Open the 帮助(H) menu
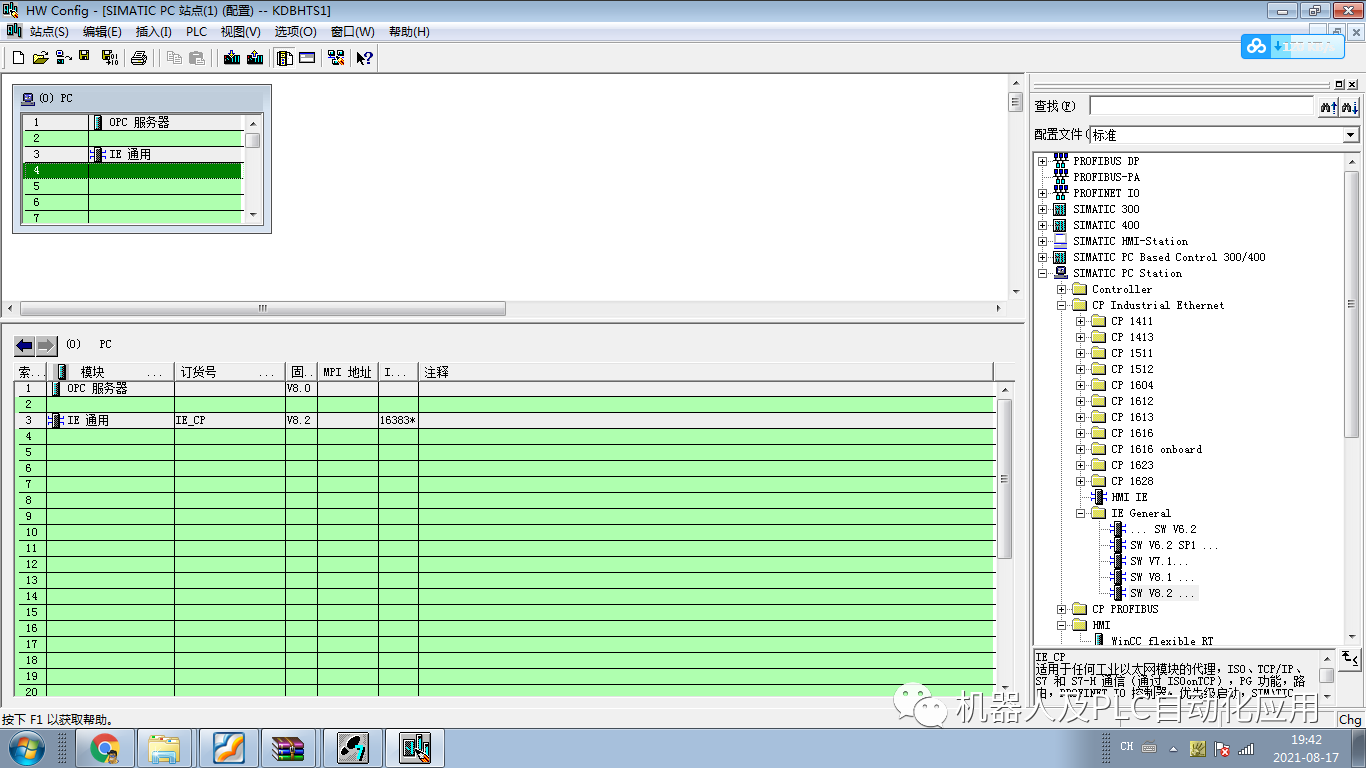The image size is (1366, 768). 409,32
